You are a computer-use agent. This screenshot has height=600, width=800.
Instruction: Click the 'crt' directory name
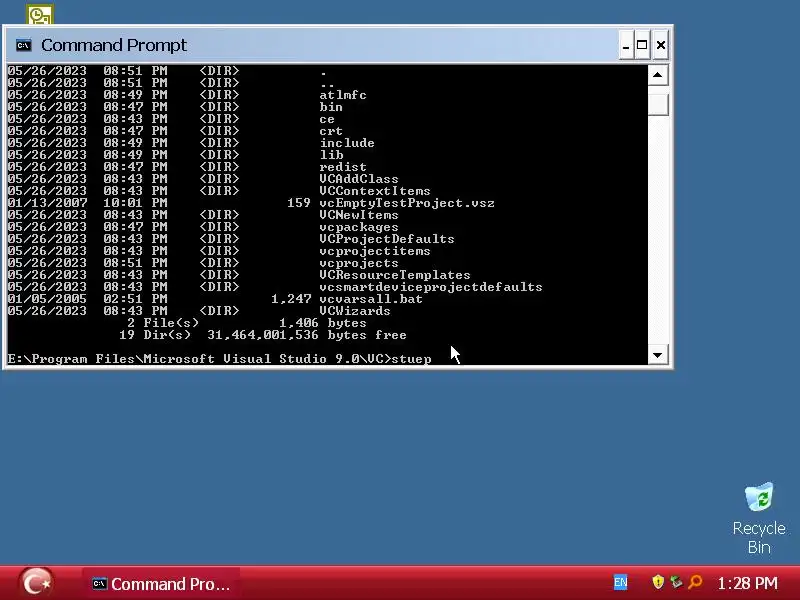(x=331, y=131)
